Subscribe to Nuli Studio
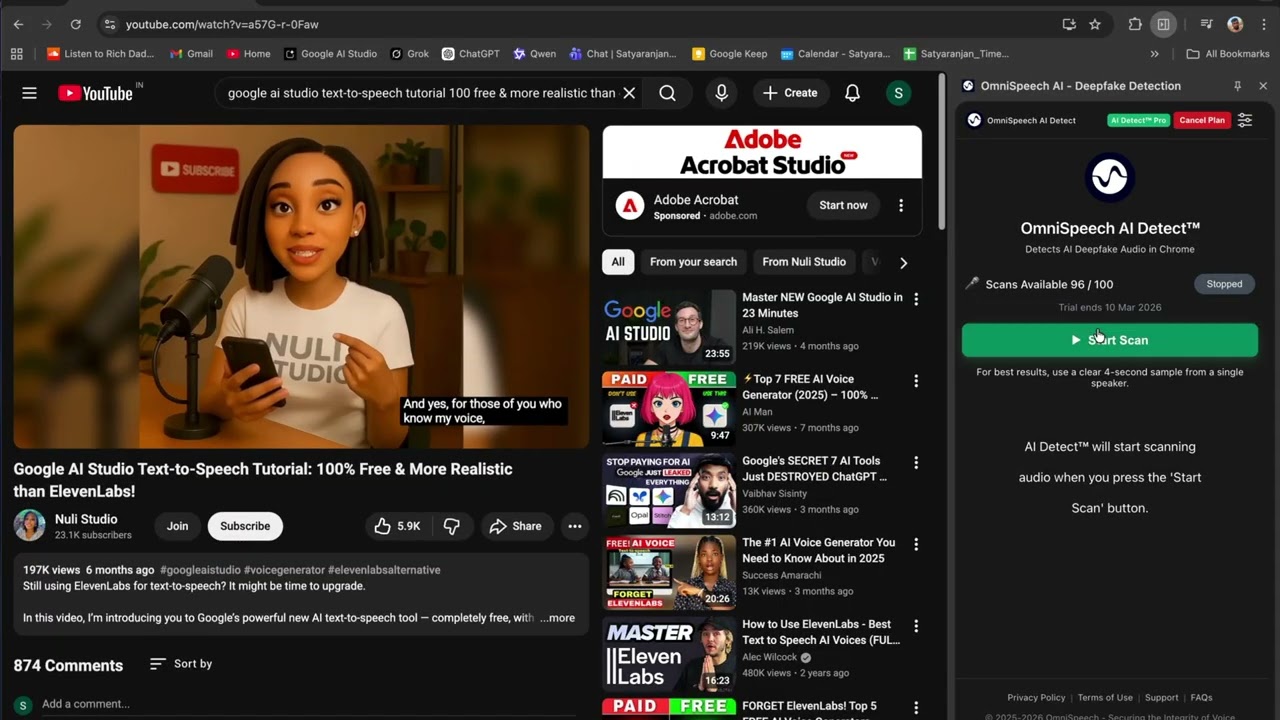The image size is (1280, 720). click(x=245, y=526)
